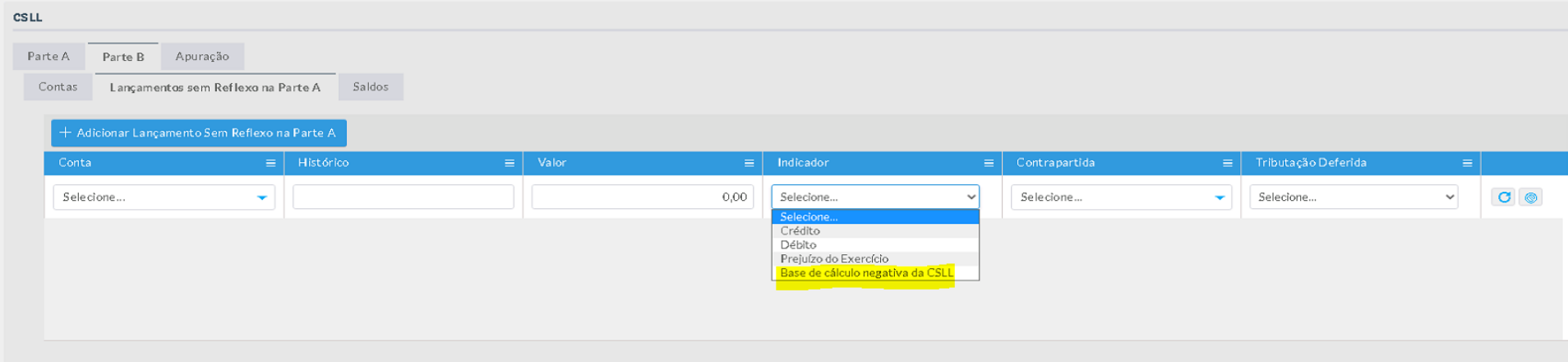
Task: Select Lançamentos sem Reflexo na Parte A tab
Action: (x=215, y=87)
